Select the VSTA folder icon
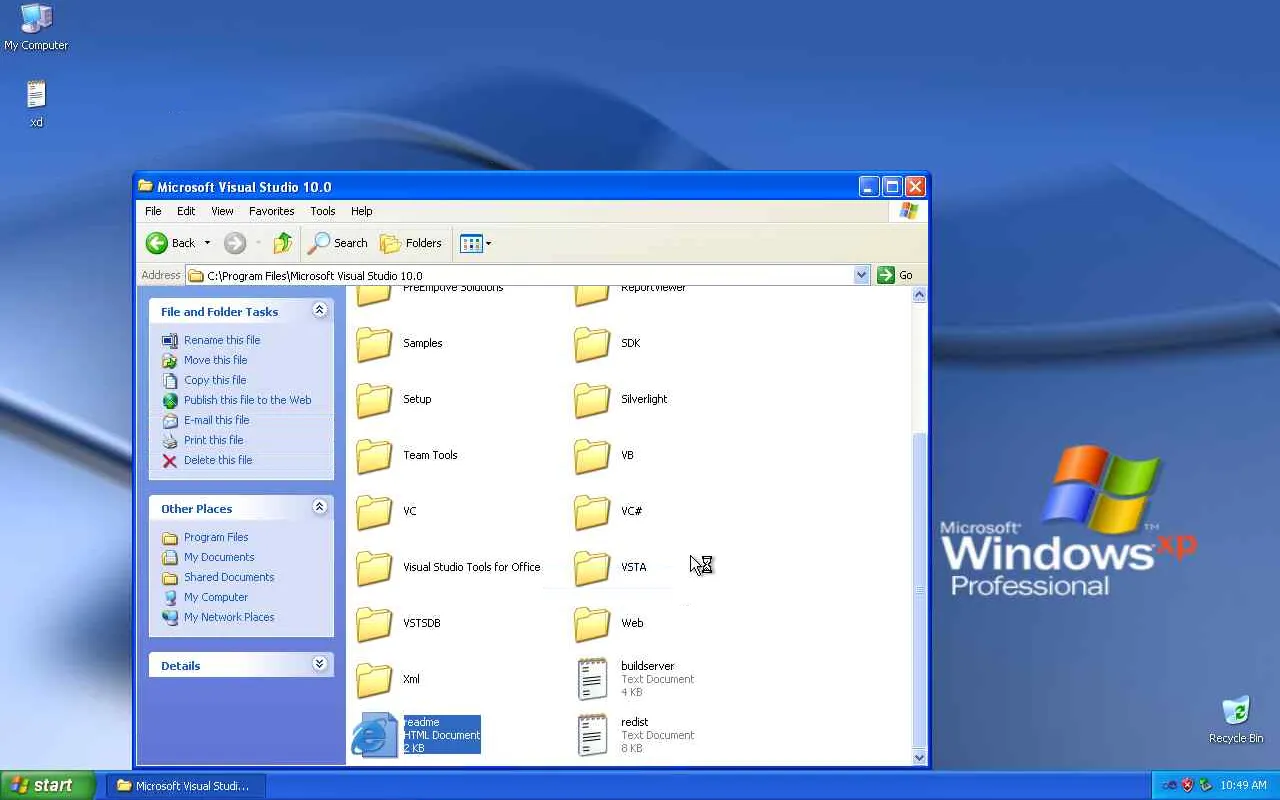This screenshot has height=800, width=1280. point(592,568)
